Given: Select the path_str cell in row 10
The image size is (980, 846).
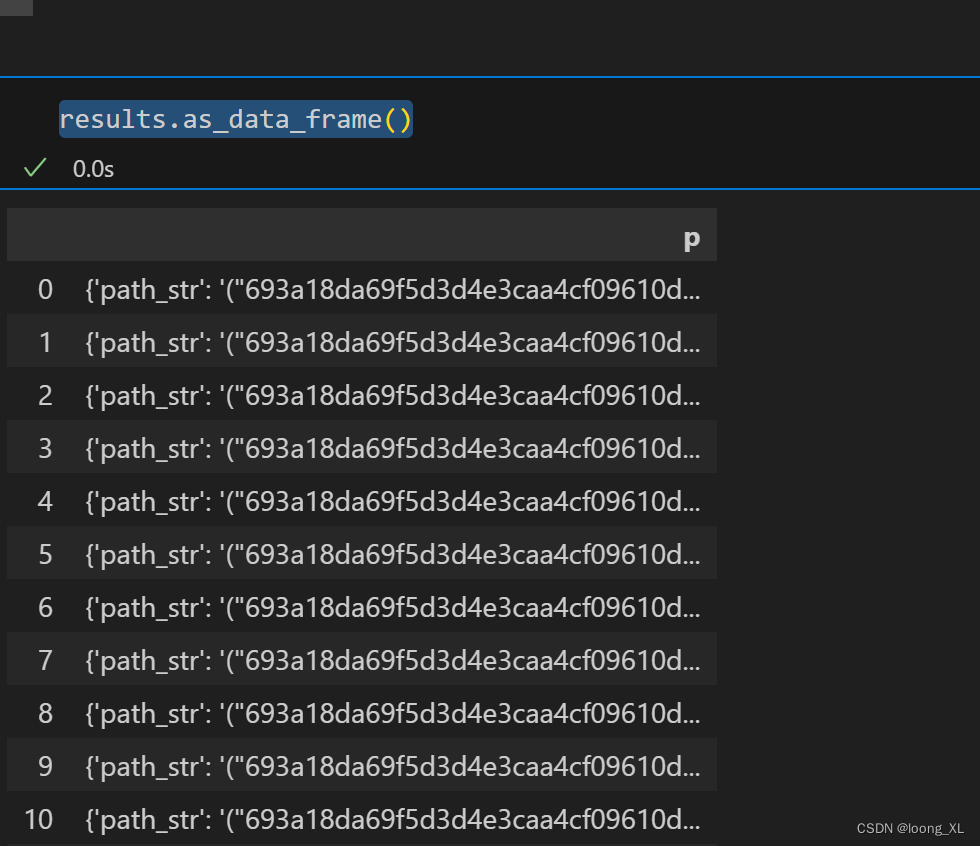Looking at the screenshot, I should click(x=393, y=820).
